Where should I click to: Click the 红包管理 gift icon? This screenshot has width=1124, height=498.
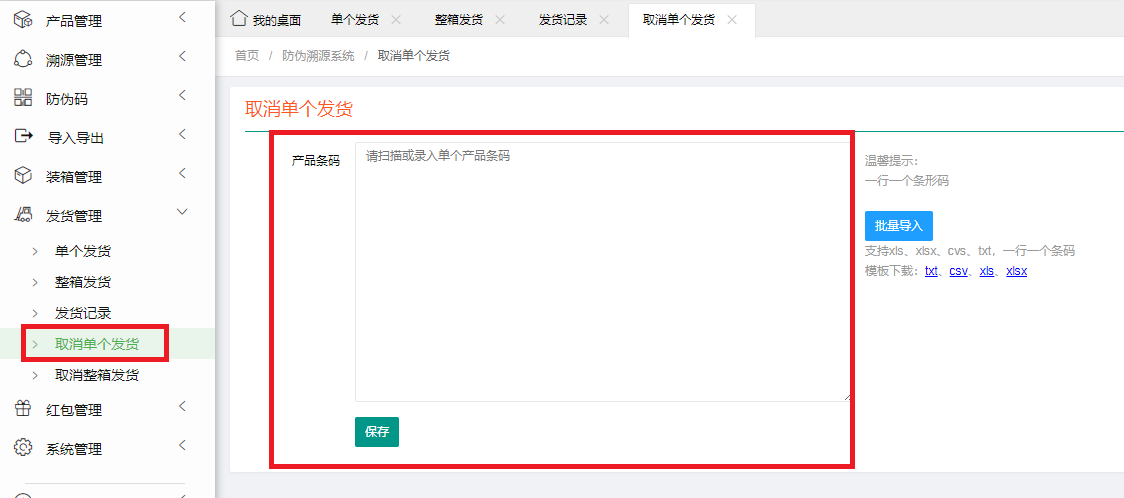[x=22, y=409]
